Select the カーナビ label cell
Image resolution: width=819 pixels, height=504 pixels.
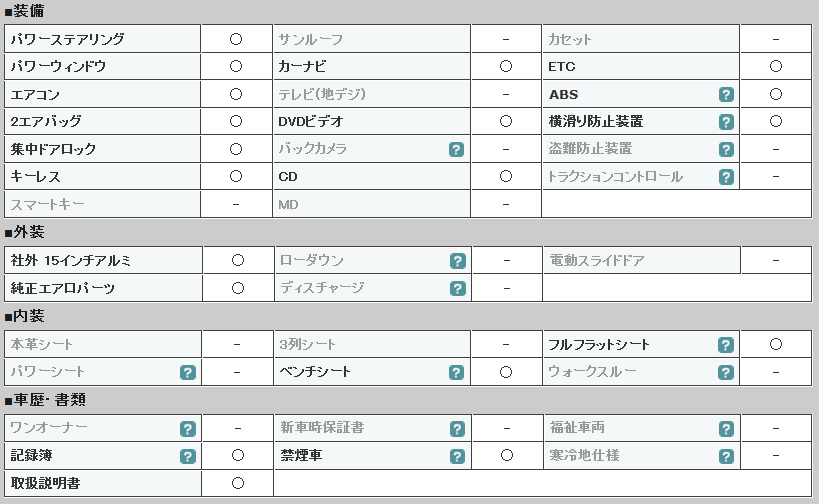(371, 66)
